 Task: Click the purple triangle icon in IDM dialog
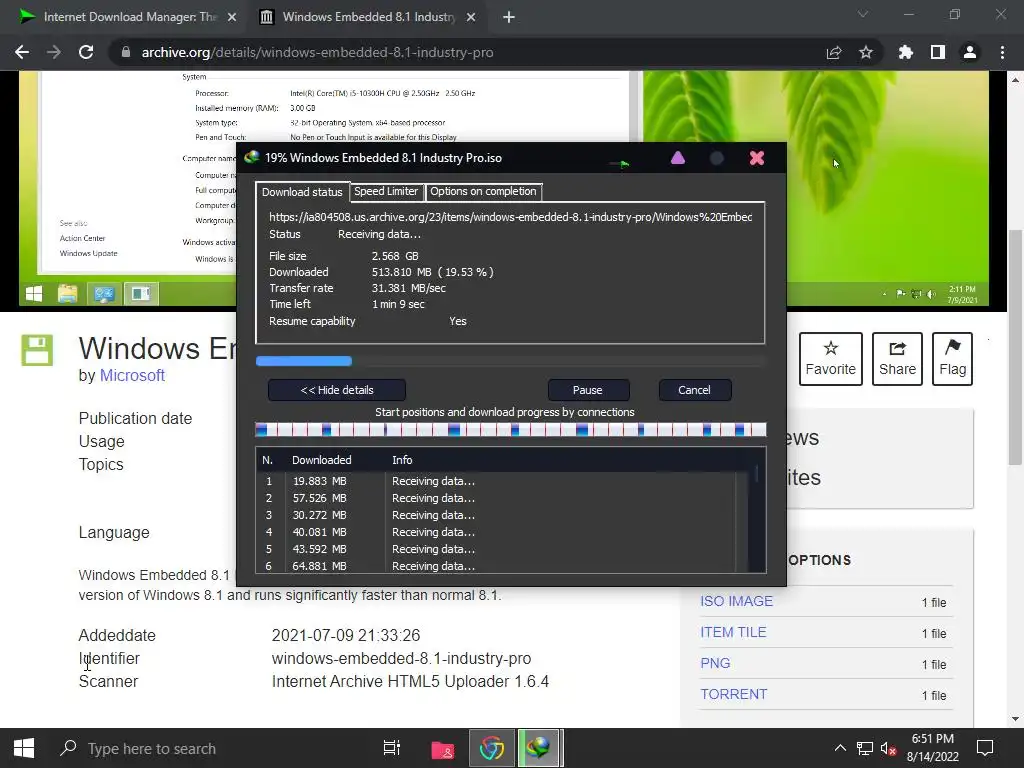[678, 158]
